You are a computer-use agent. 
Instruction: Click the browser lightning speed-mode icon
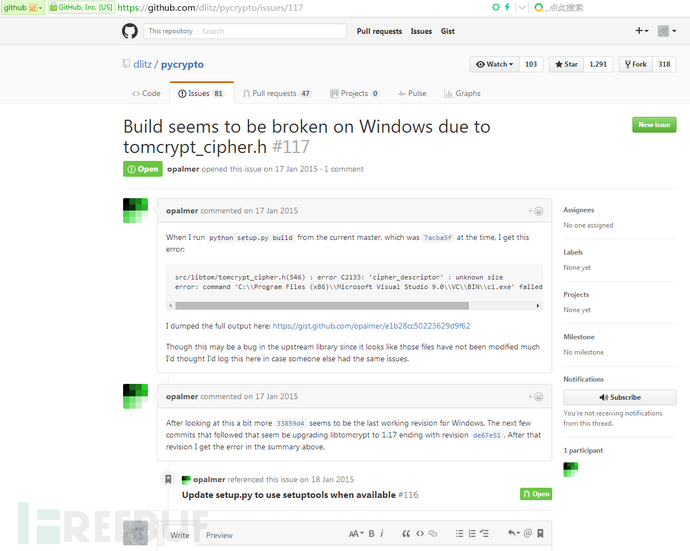click(507, 7)
